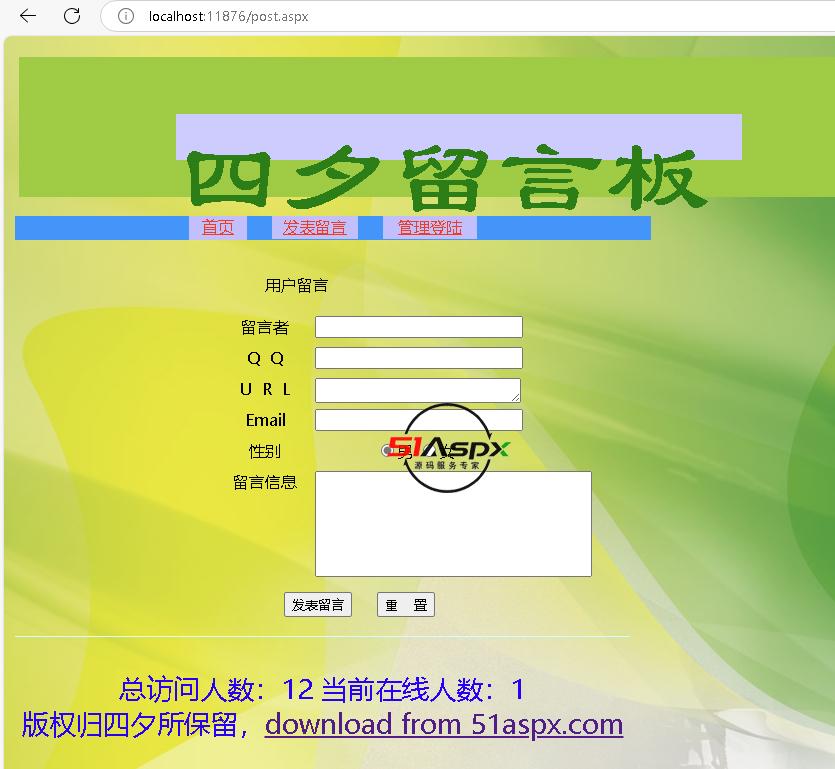This screenshot has height=769, width=835.
Task: Open the 首页 navigation link
Action: (x=218, y=228)
